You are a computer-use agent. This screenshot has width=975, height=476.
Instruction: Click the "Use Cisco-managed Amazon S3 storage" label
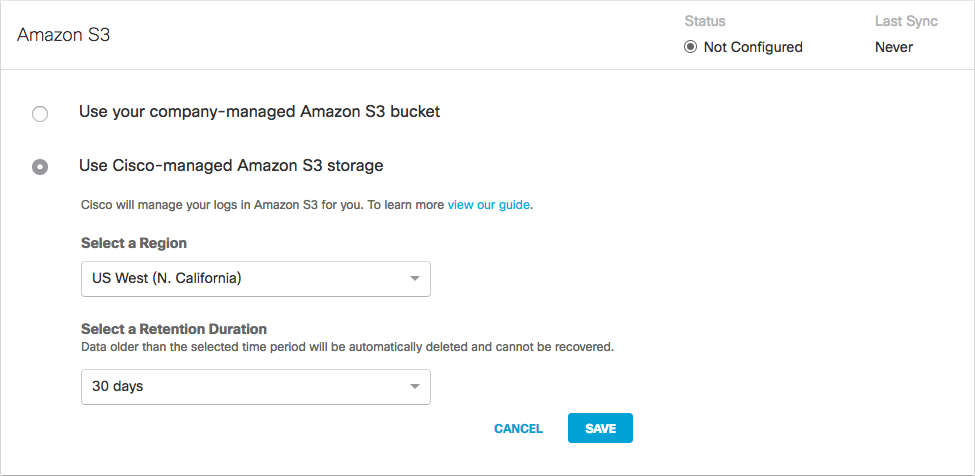(x=231, y=165)
